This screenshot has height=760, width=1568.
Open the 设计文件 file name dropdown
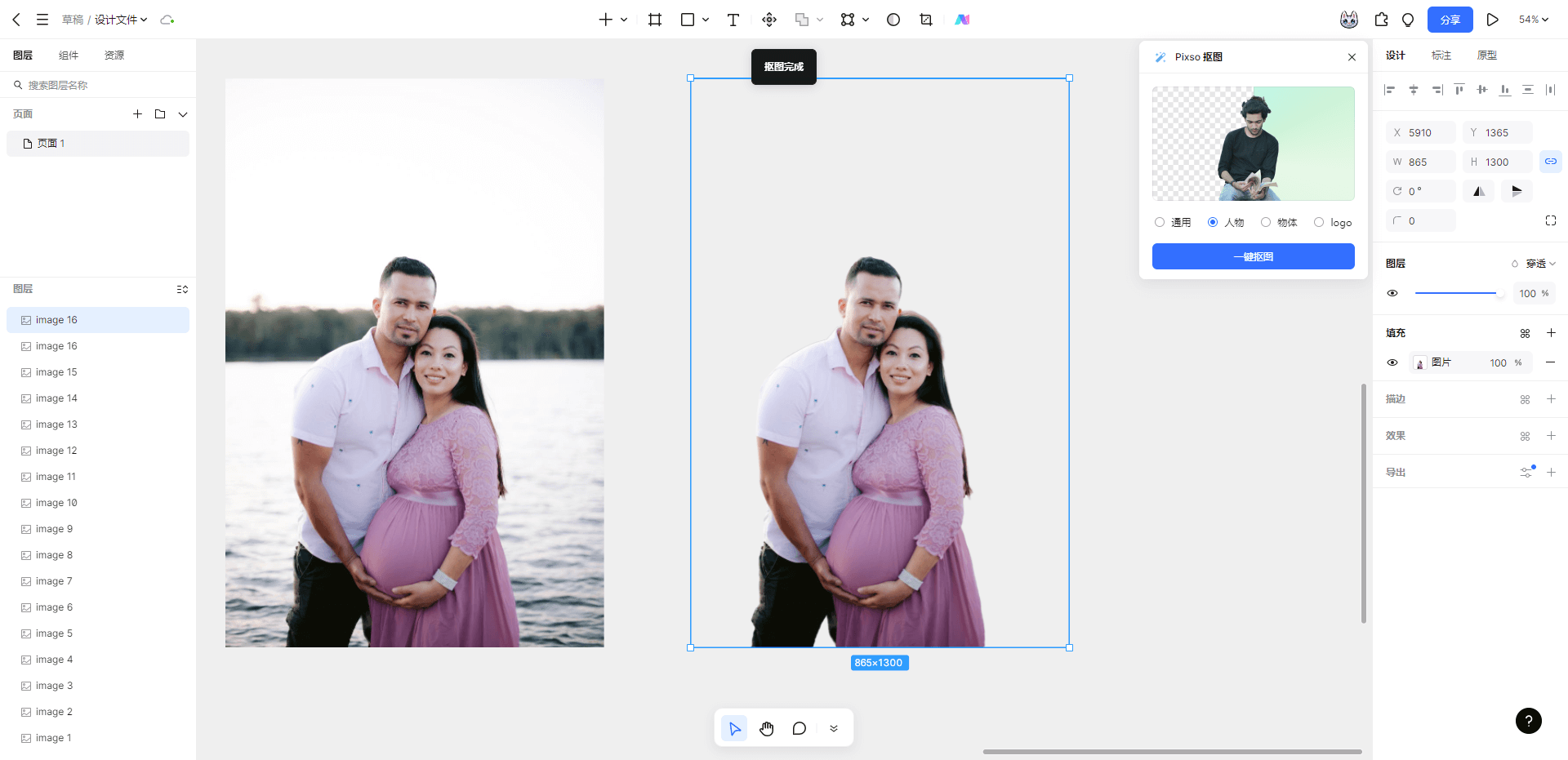click(x=120, y=20)
